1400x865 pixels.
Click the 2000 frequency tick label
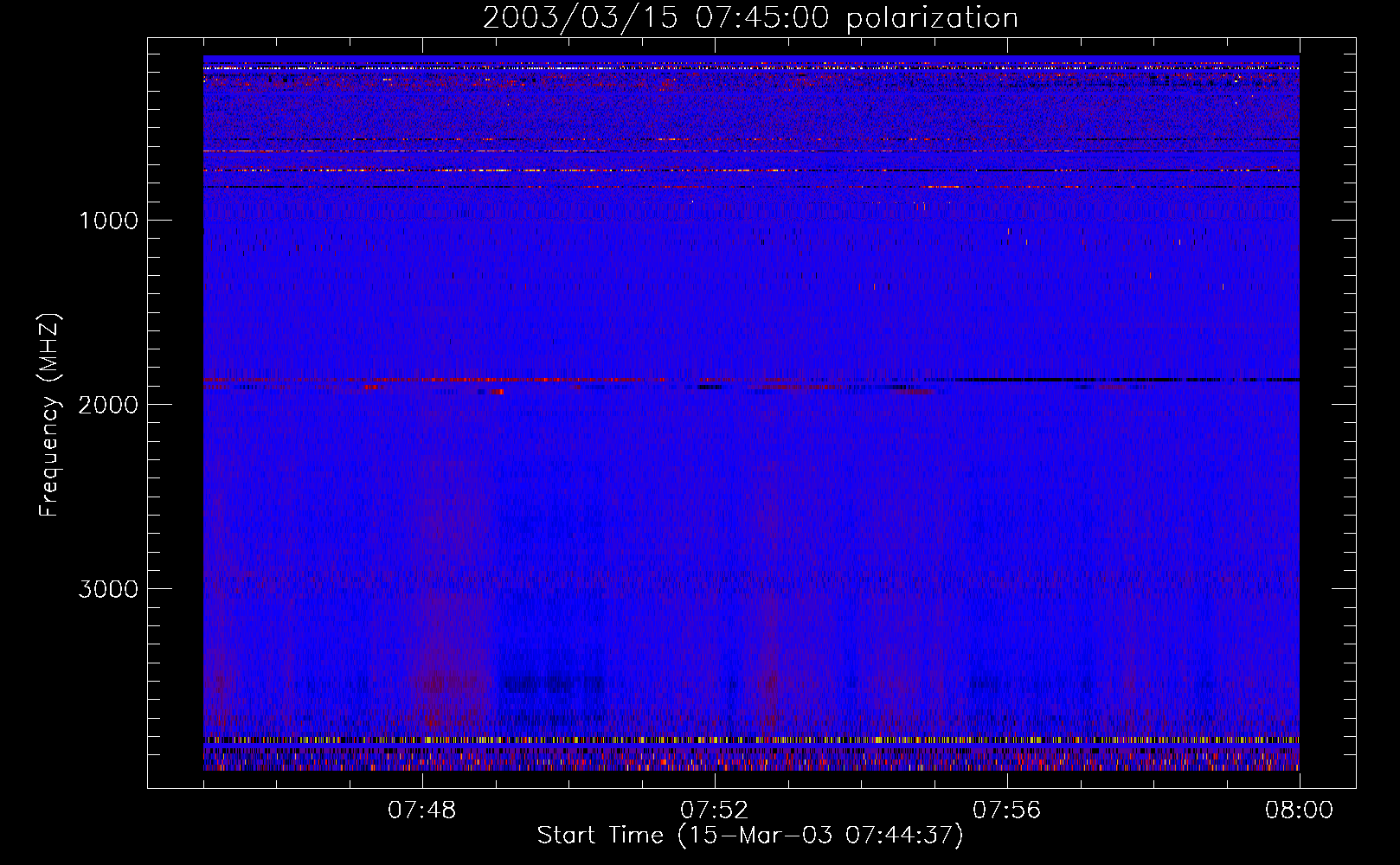coord(108,405)
